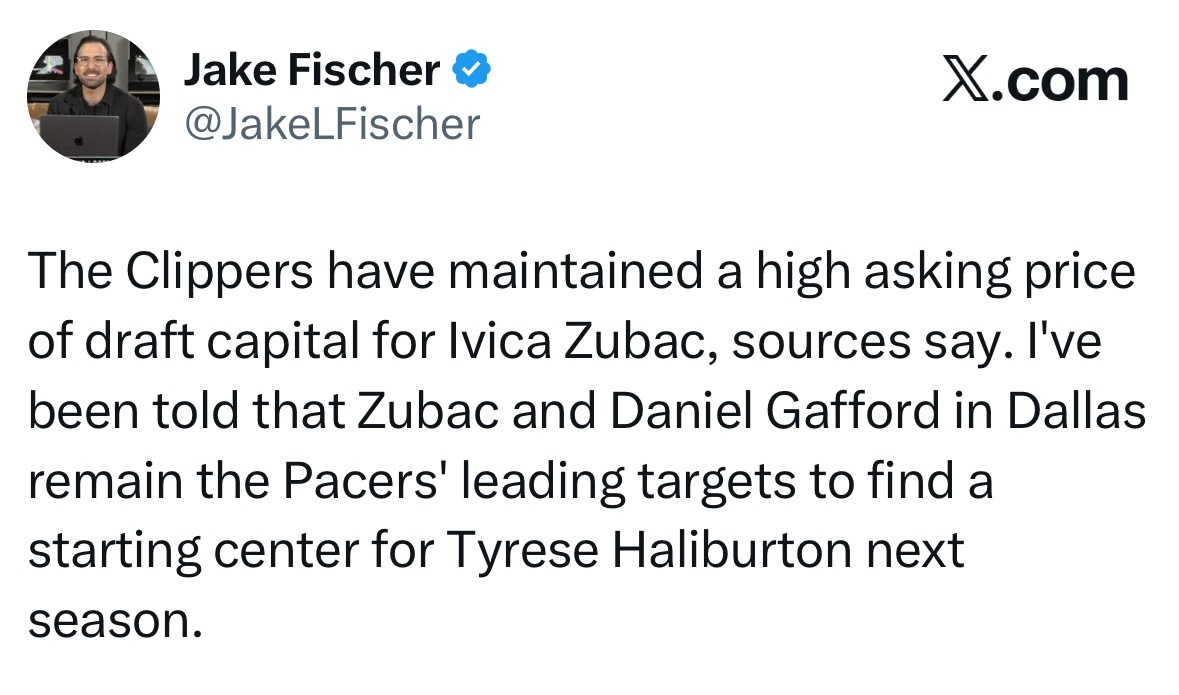
Task: Click the name "Haliburton" in the tweet
Action: (x=732, y=551)
